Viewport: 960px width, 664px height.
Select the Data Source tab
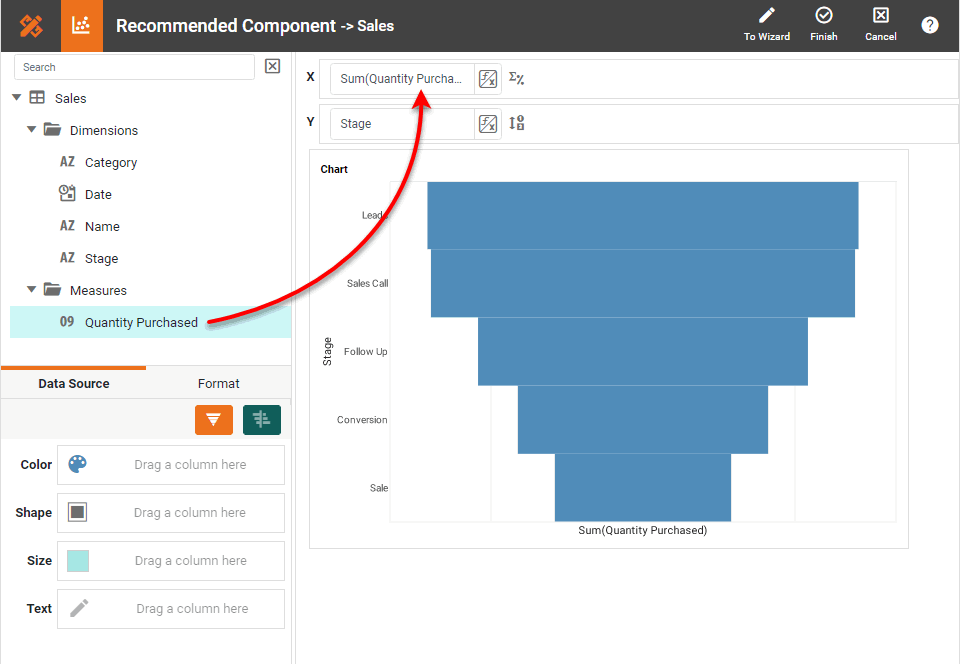click(x=74, y=383)
